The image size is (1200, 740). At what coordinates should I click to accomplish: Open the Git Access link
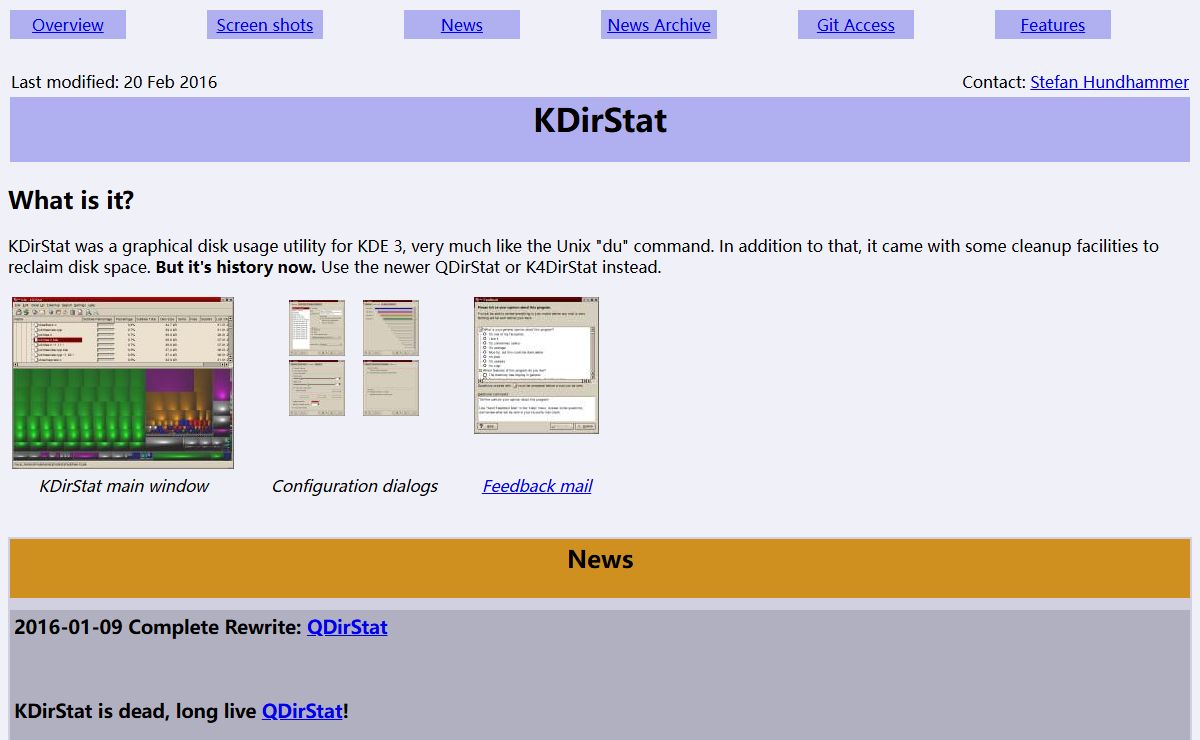pyautogui.click(x=856, y=25)
